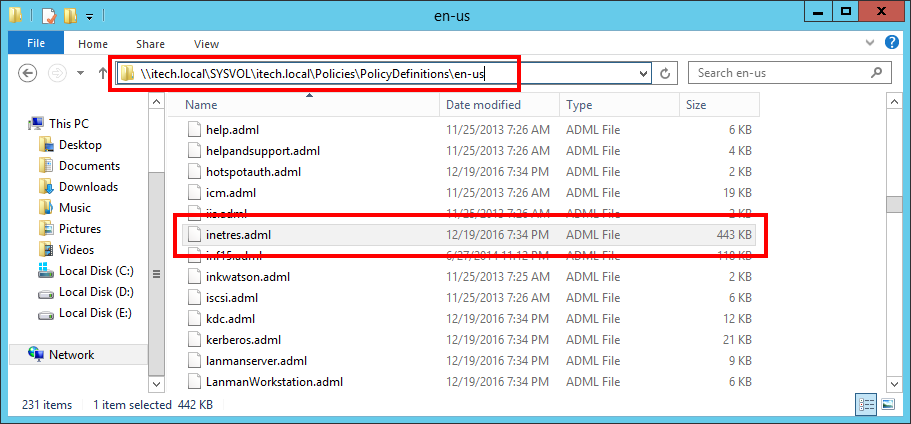Viewport: 911px width, 424px height.
Task: Click the search magnifier icon
Action: [877, 73]
